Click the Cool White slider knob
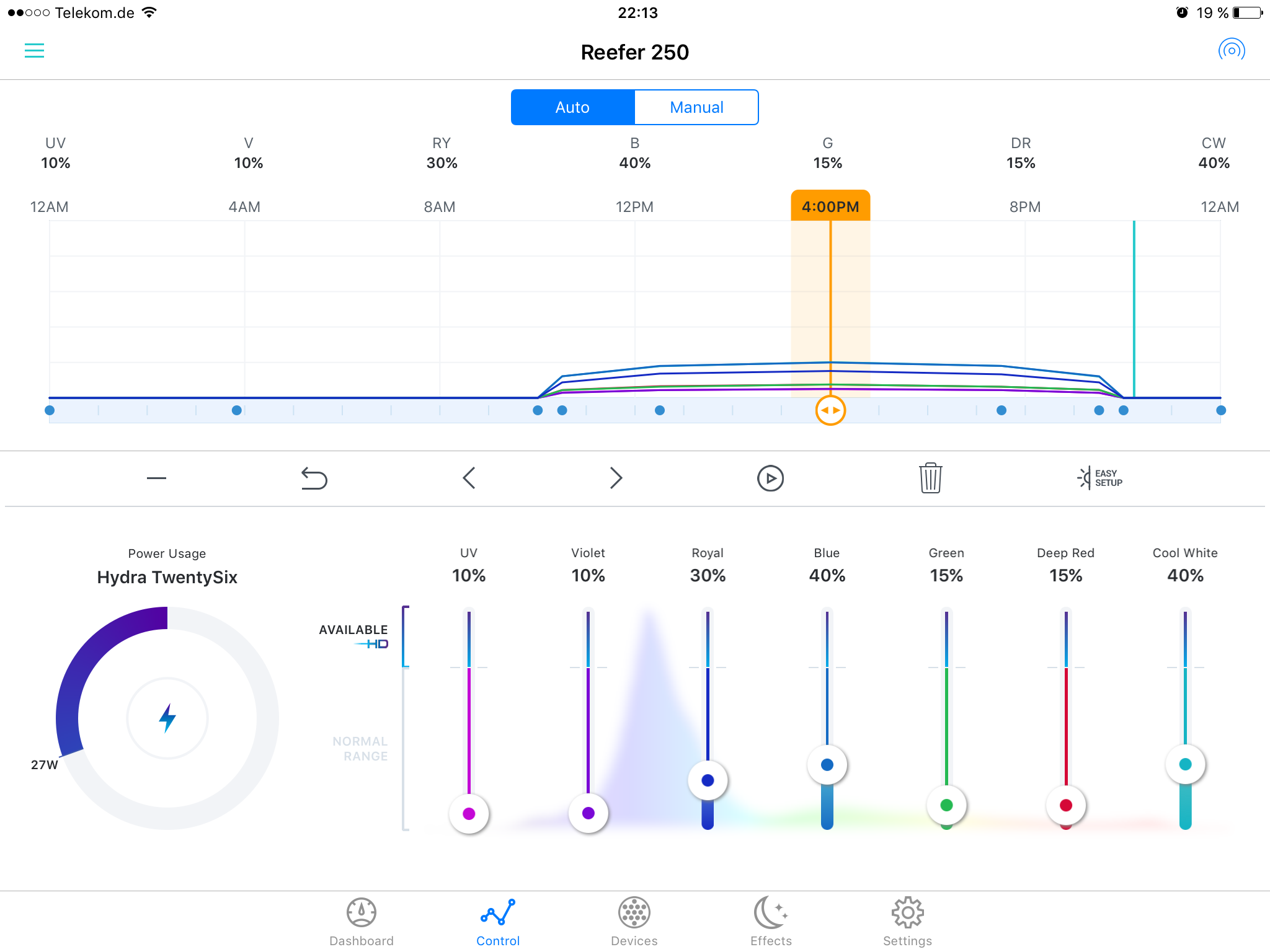Viewport: 1270px width, 952px height. tap(1185, 764)
